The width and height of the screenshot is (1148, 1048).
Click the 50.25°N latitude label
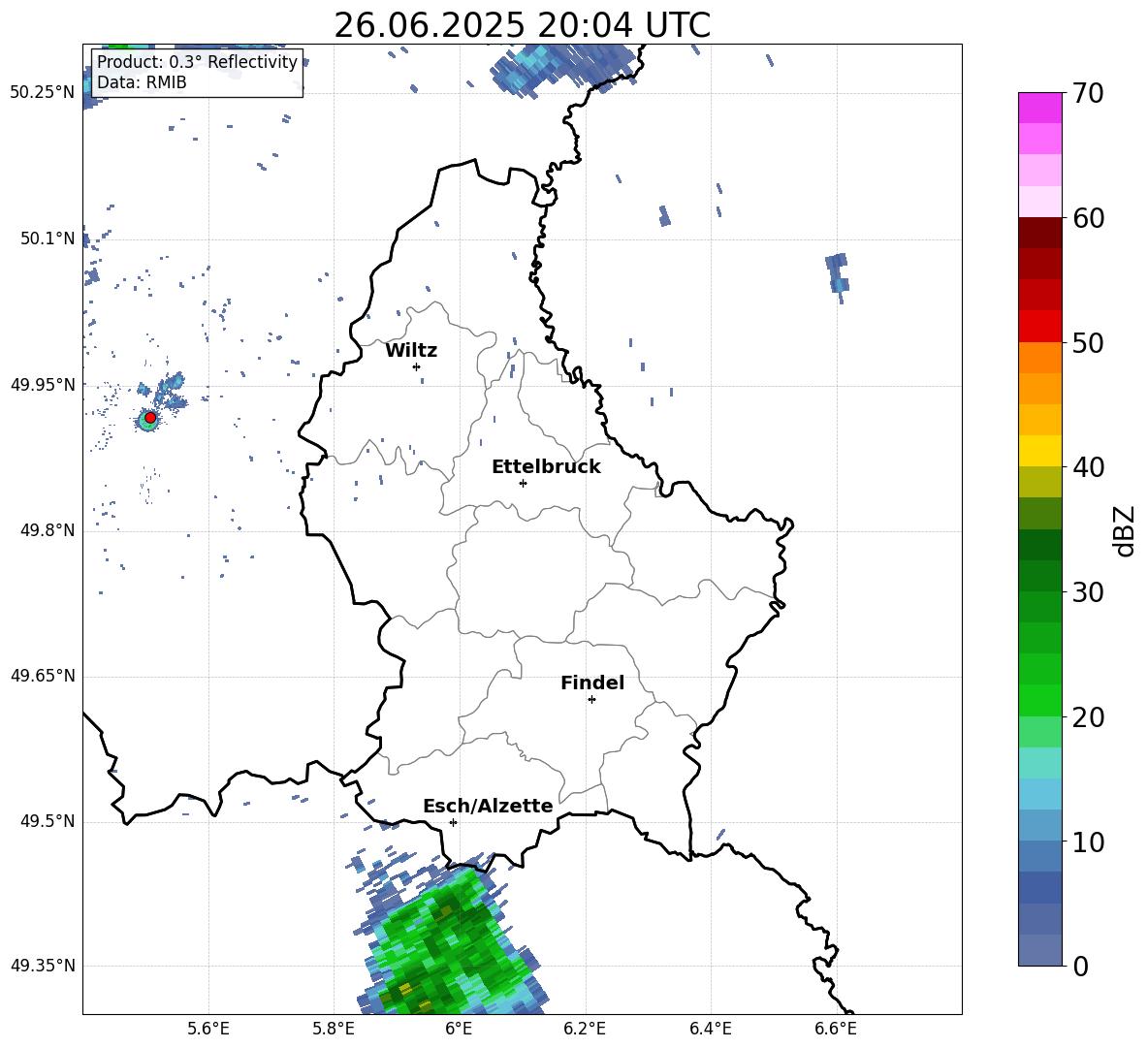click(x=43, y=92)
